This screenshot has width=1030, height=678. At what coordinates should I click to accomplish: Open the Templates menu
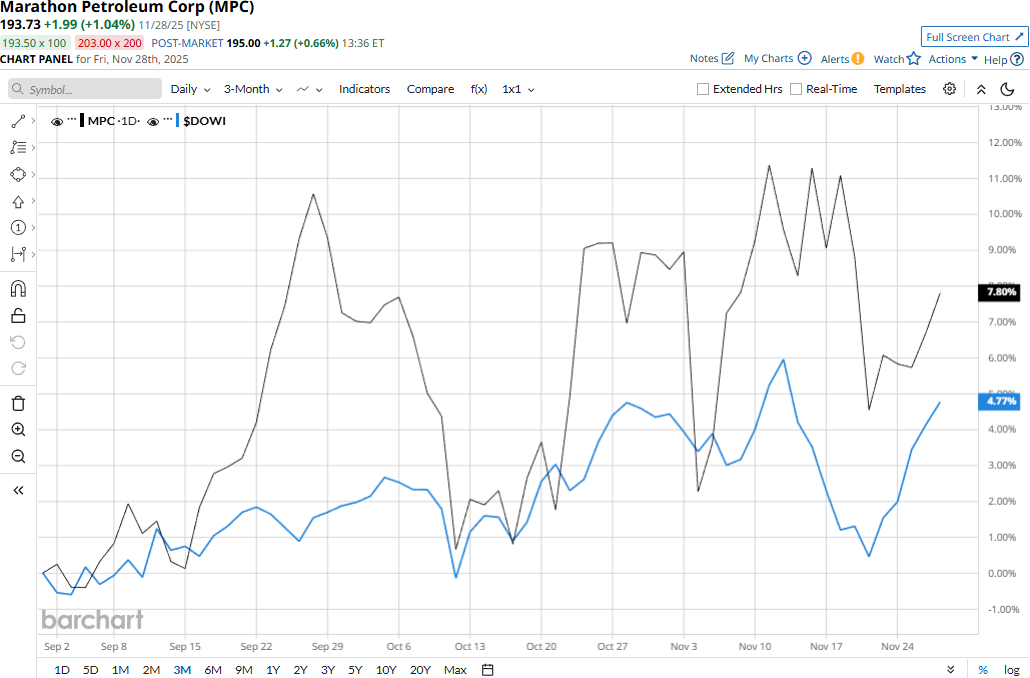pos(899,89)
